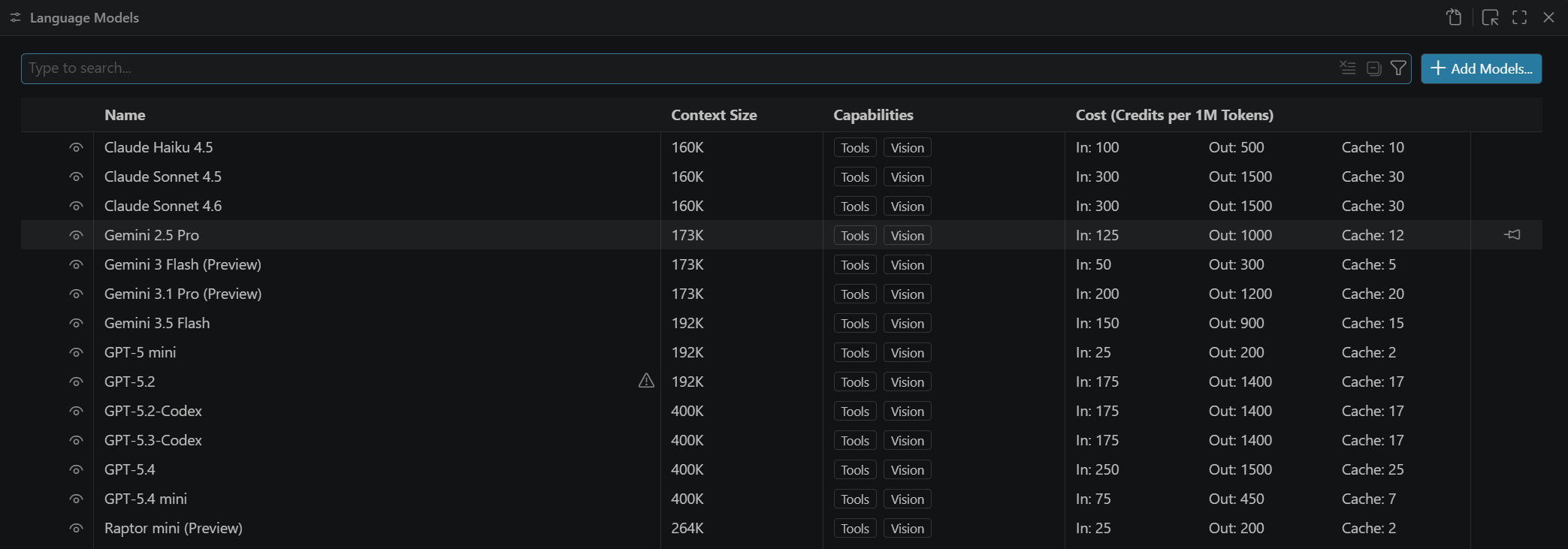The width and height of the screenshot is (1568, 549).
Task: Click the Name column header
Action: (125, 115)
